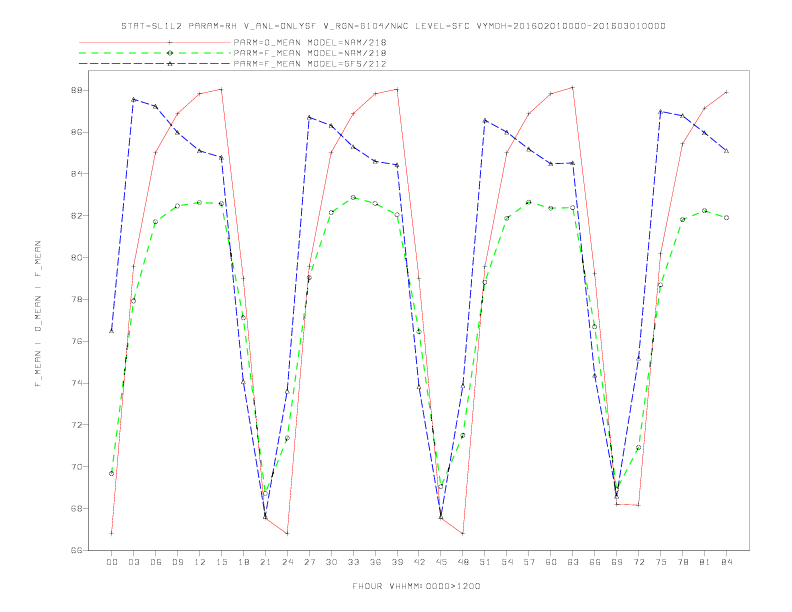Click x-axis tick label 63
Viewport: 792px width, 612px height.
[573, 562]
